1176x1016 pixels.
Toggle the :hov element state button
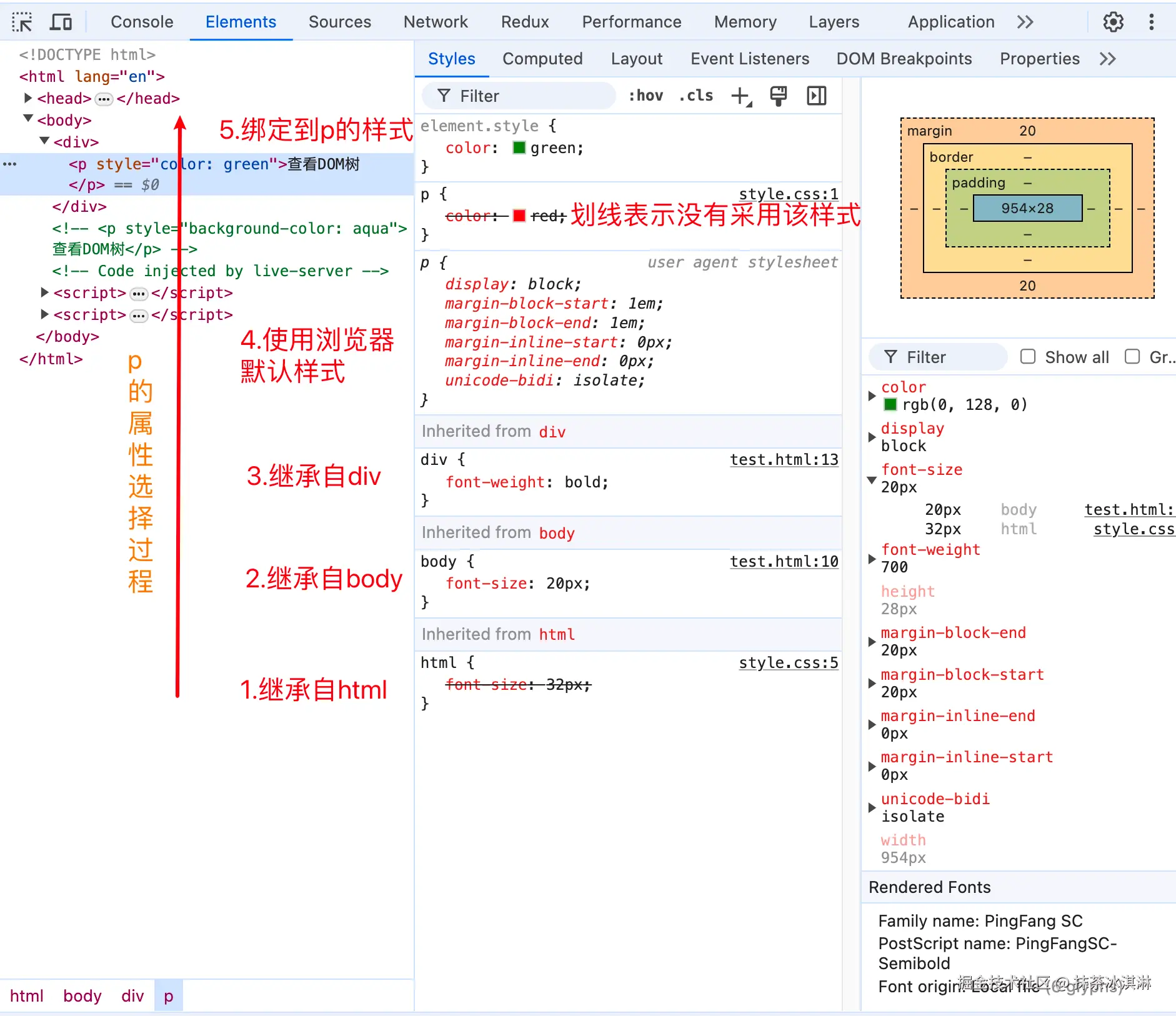point(646,96)
